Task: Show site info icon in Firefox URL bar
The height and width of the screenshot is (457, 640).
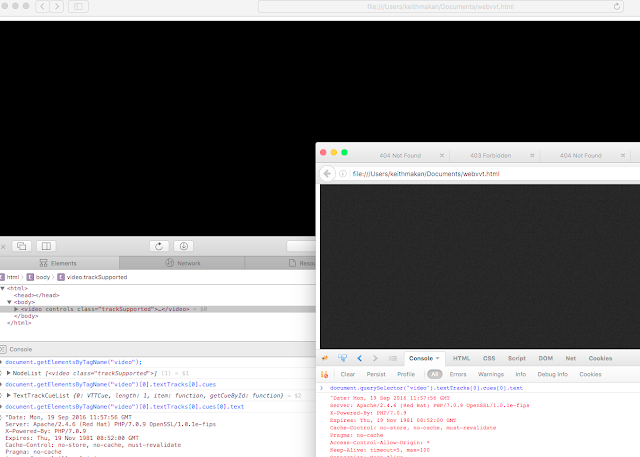Action: pyautogui.click(x=343, y=174)
